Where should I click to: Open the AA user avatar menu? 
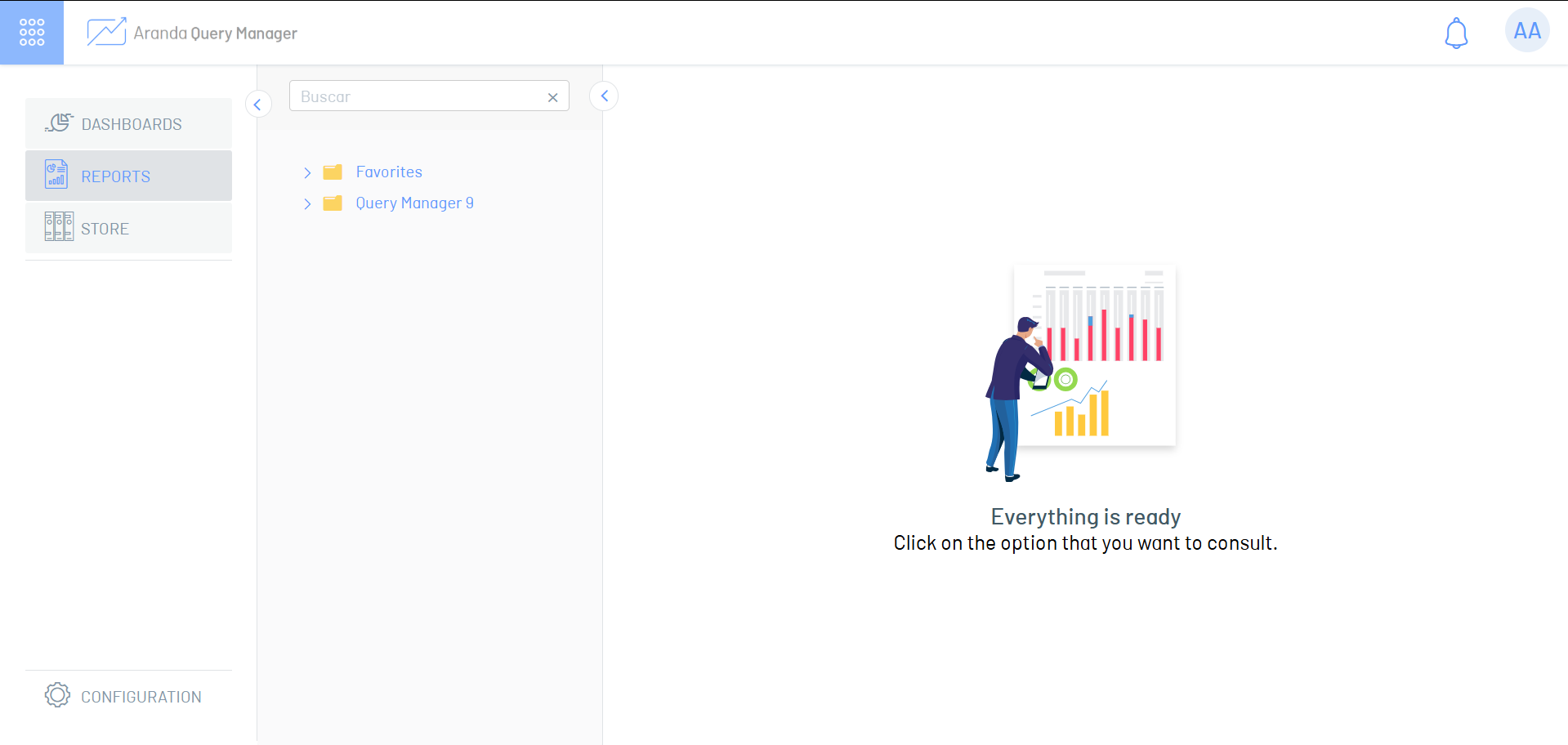click(1526, 31)
